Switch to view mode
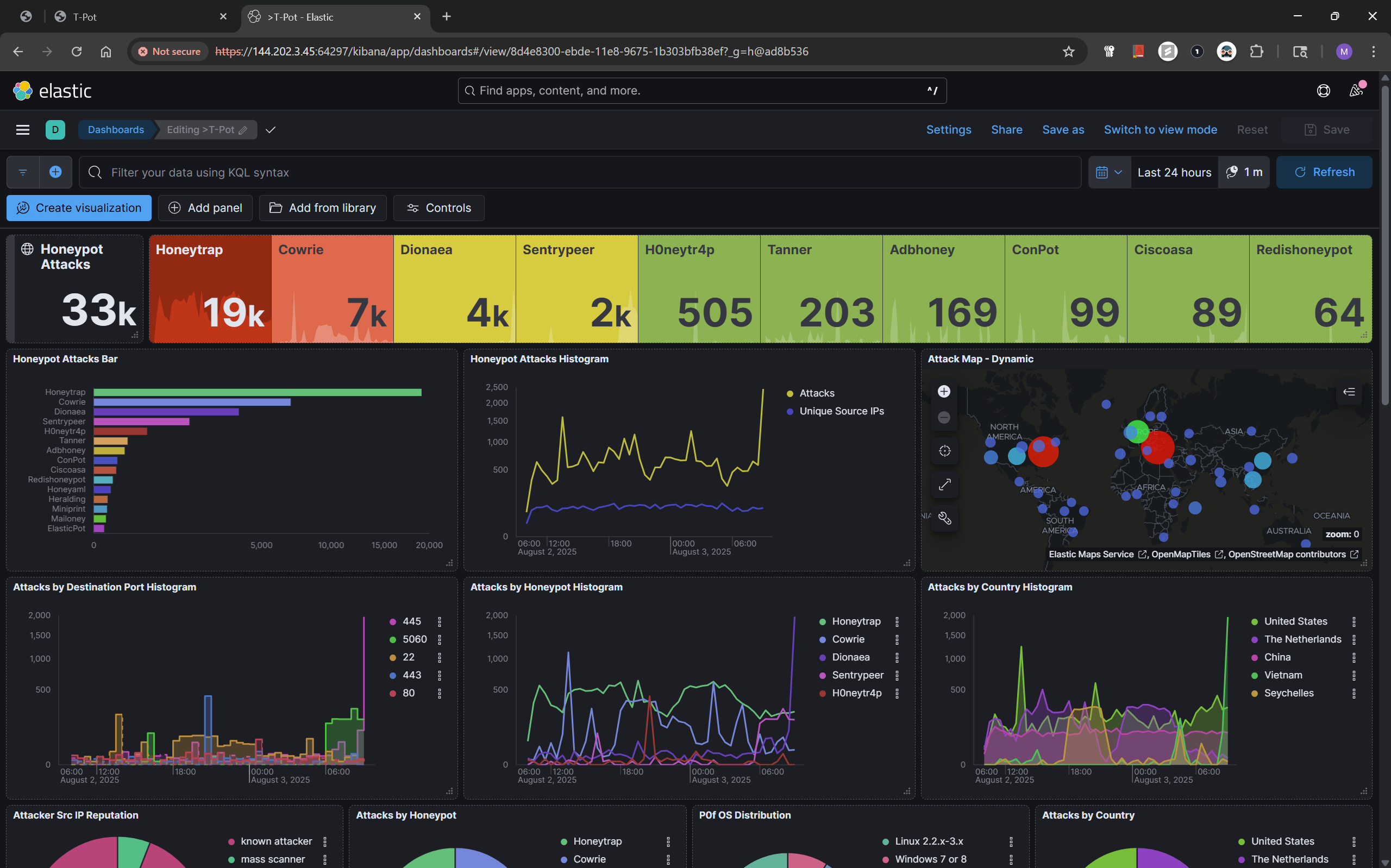 (1160, 130)
